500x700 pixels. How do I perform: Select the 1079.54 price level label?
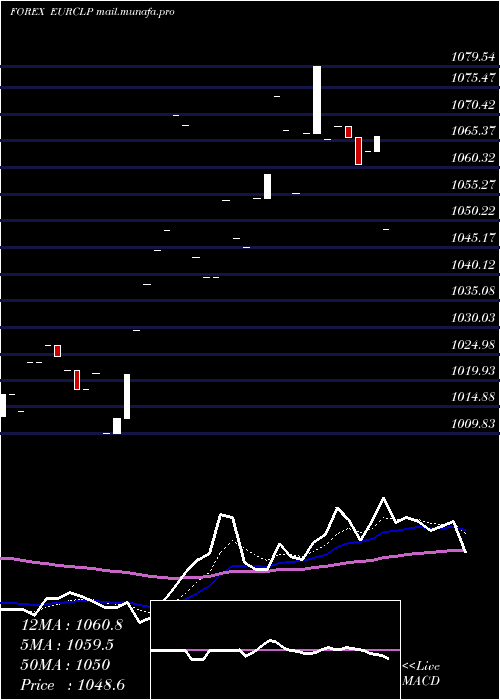click(473, 57)
